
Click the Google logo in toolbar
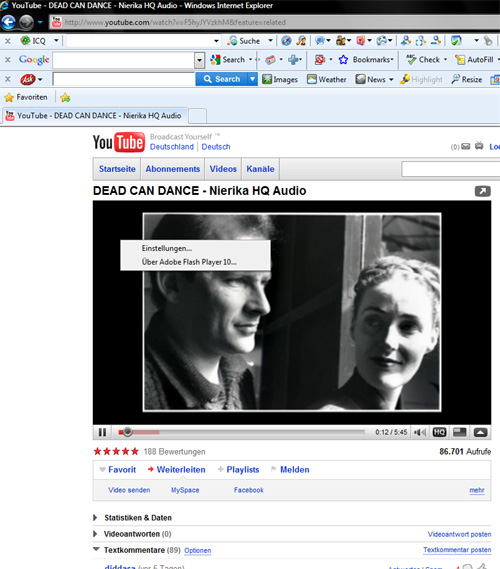coord(34,60)
